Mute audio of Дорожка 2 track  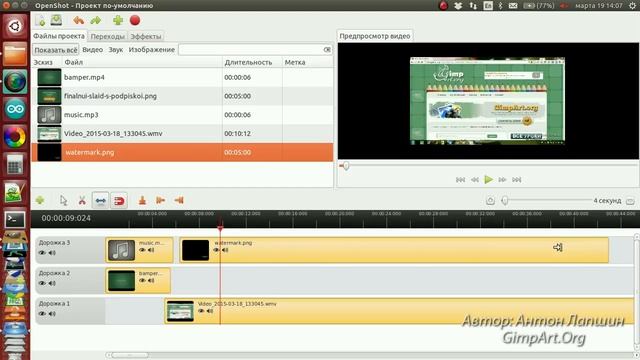[x=52, y=283]
